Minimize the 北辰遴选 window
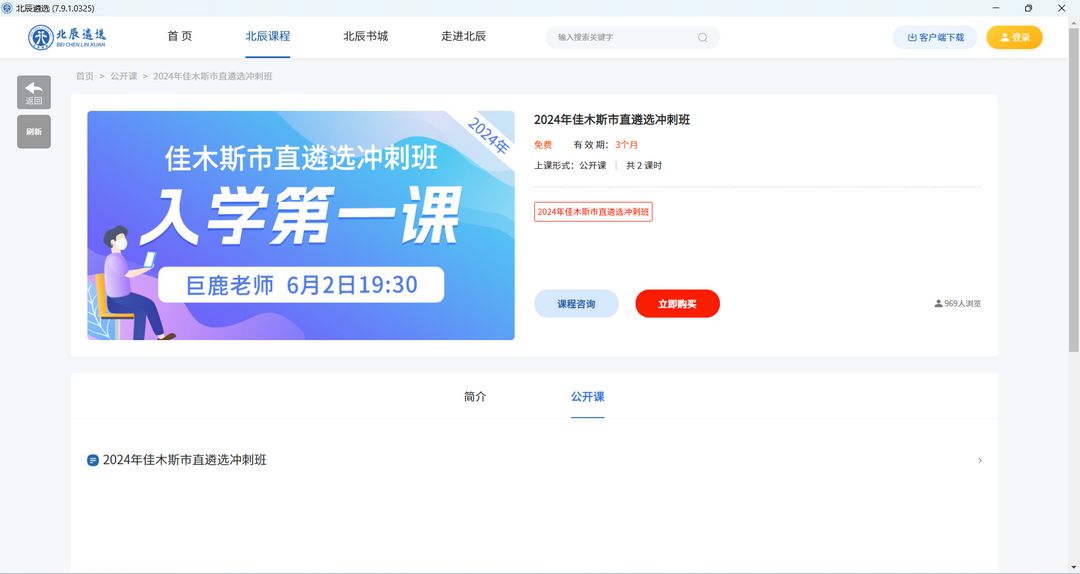The height and width of the screenshot is (574, 1080). [996, 8]
